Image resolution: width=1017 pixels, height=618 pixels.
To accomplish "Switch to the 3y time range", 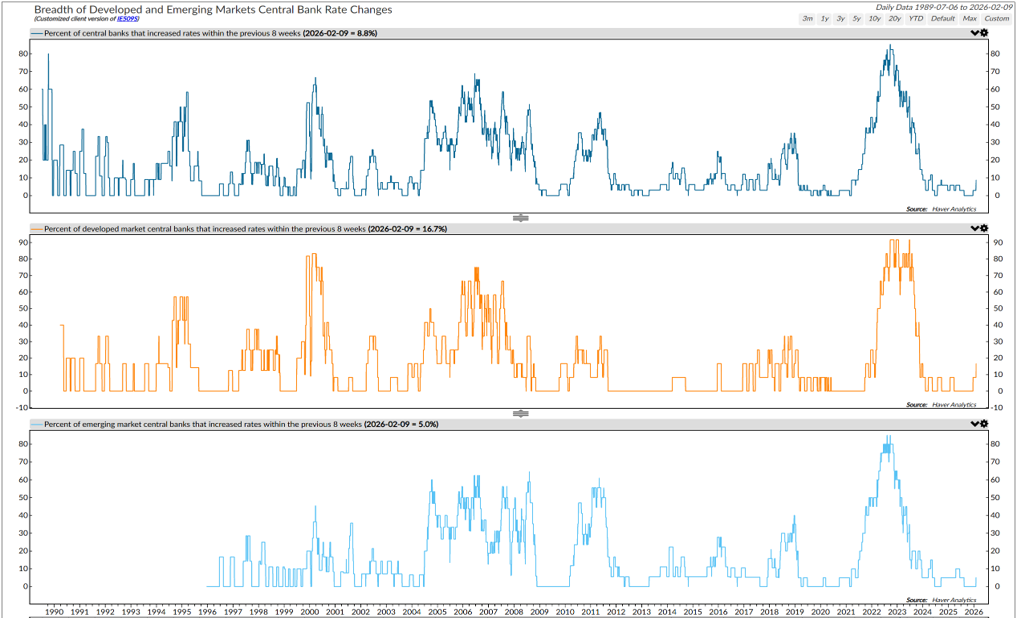I will [x=840, y=19].
